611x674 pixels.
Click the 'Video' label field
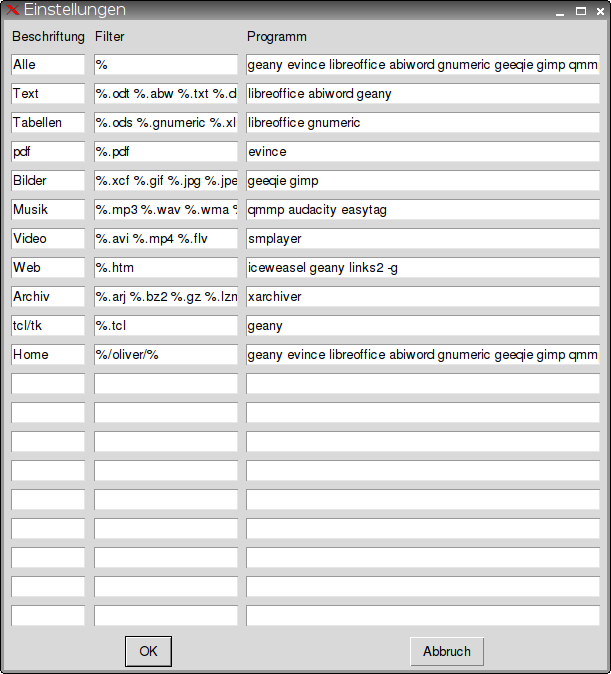point(48,239)
